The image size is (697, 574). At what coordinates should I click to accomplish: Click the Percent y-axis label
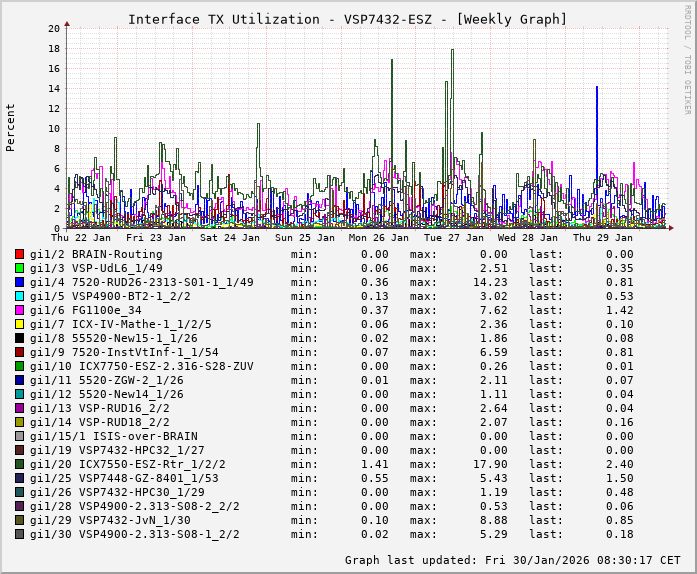click(11, 127)
